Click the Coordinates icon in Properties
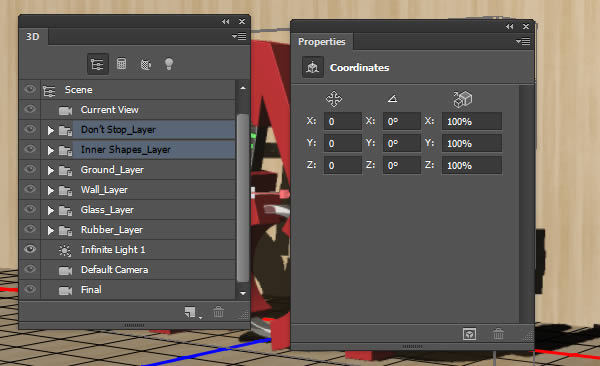The image size is (600, 366). [x=313, y=67]
